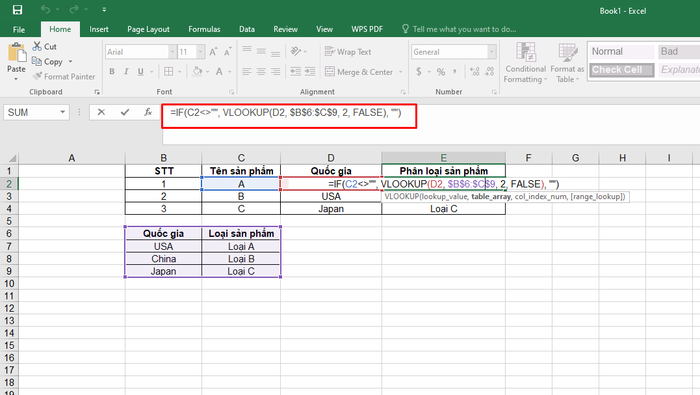Expand the Font Color dropdown arrow
The image size is (700, 395).
230,71
